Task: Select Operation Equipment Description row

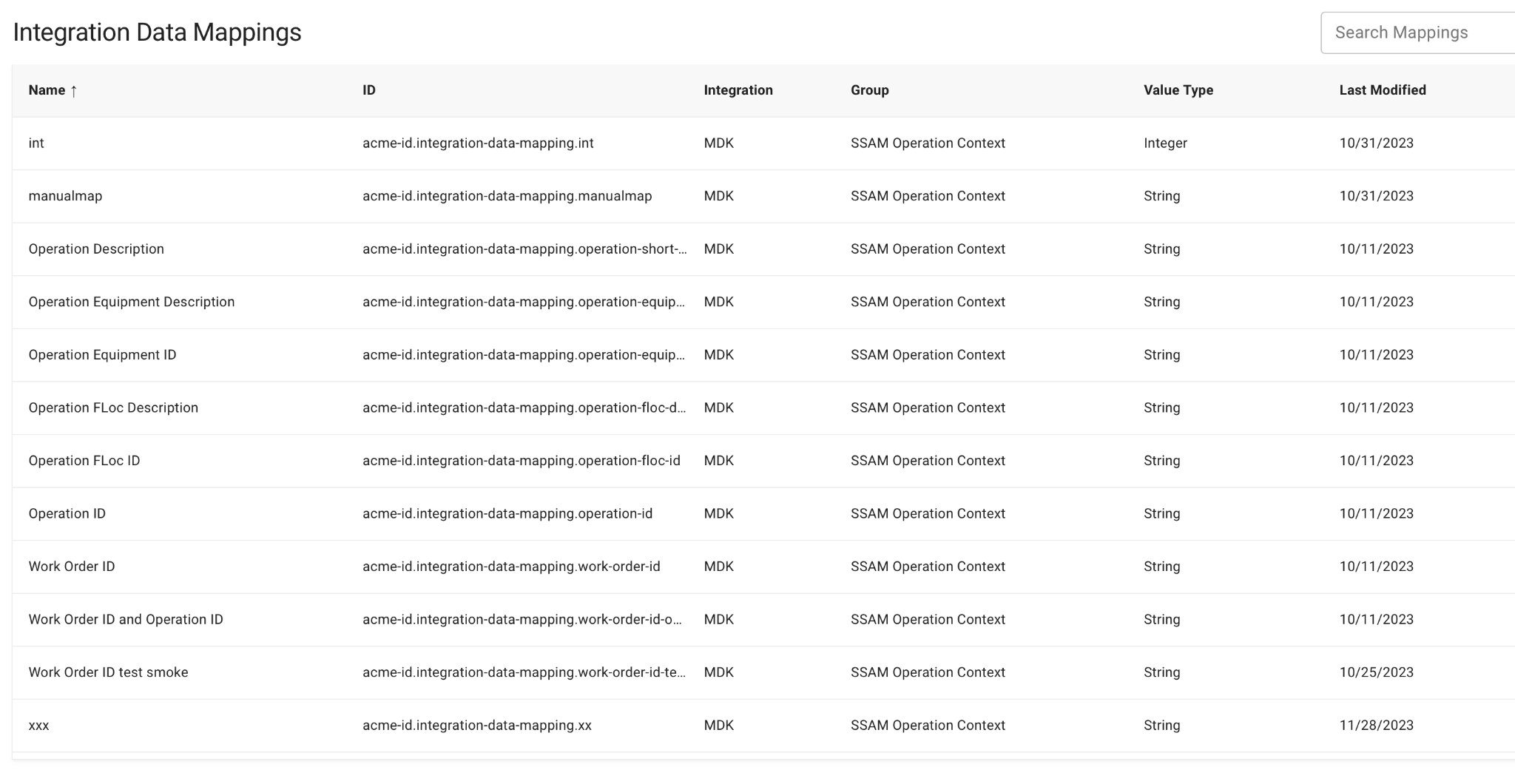Action: [x=763, y=302]
